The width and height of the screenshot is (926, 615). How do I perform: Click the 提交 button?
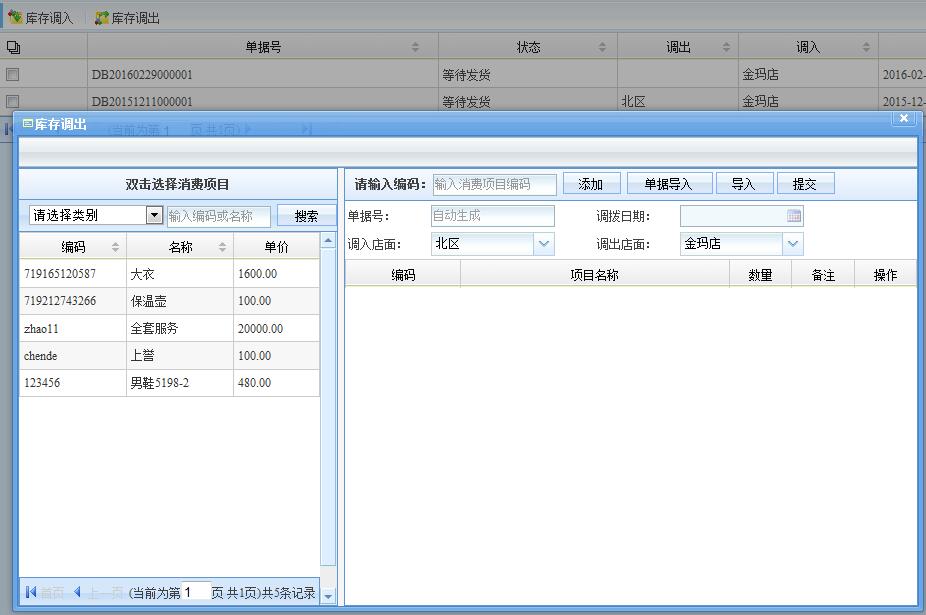point(805,184)
